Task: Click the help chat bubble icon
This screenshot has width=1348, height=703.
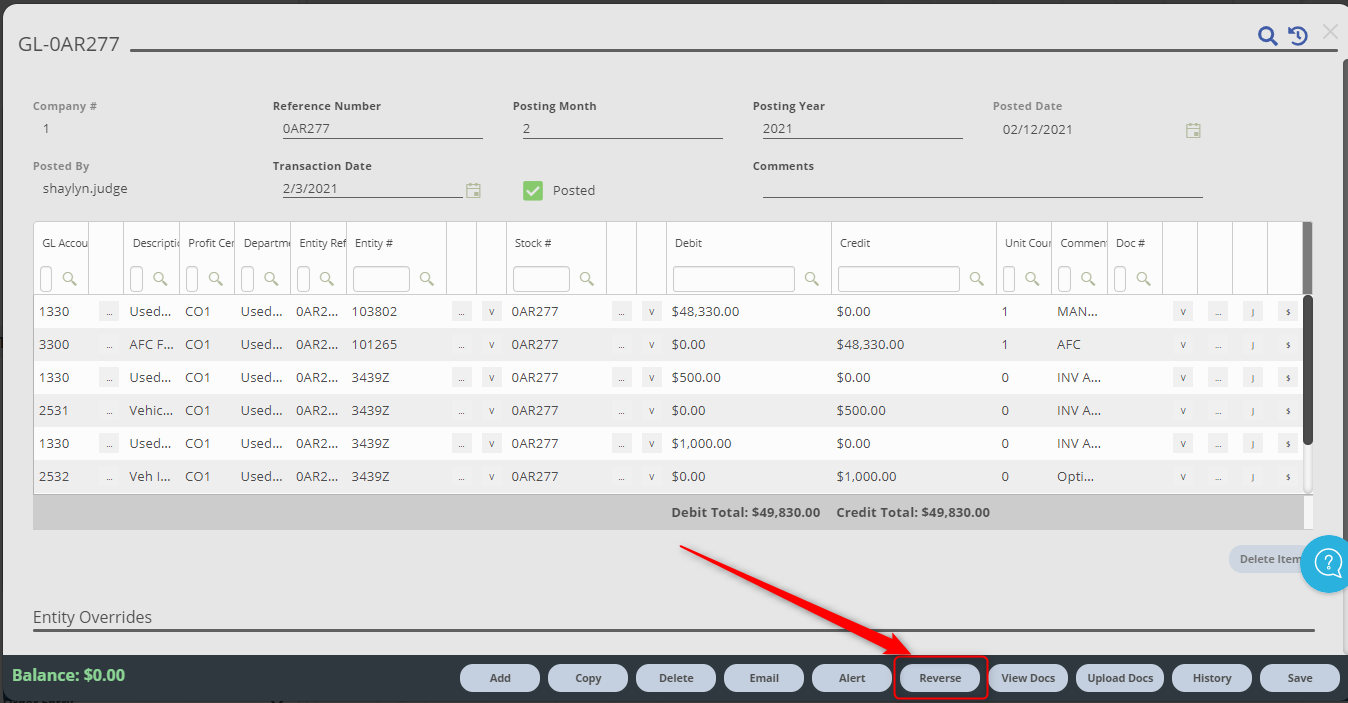Action: click(1328, 564)
